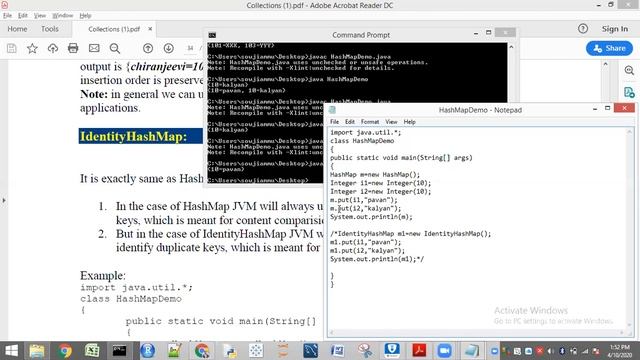The image size is (640, 360).
Task: Click the Bluetooth icon in system tray
Action: coord(562,351)
